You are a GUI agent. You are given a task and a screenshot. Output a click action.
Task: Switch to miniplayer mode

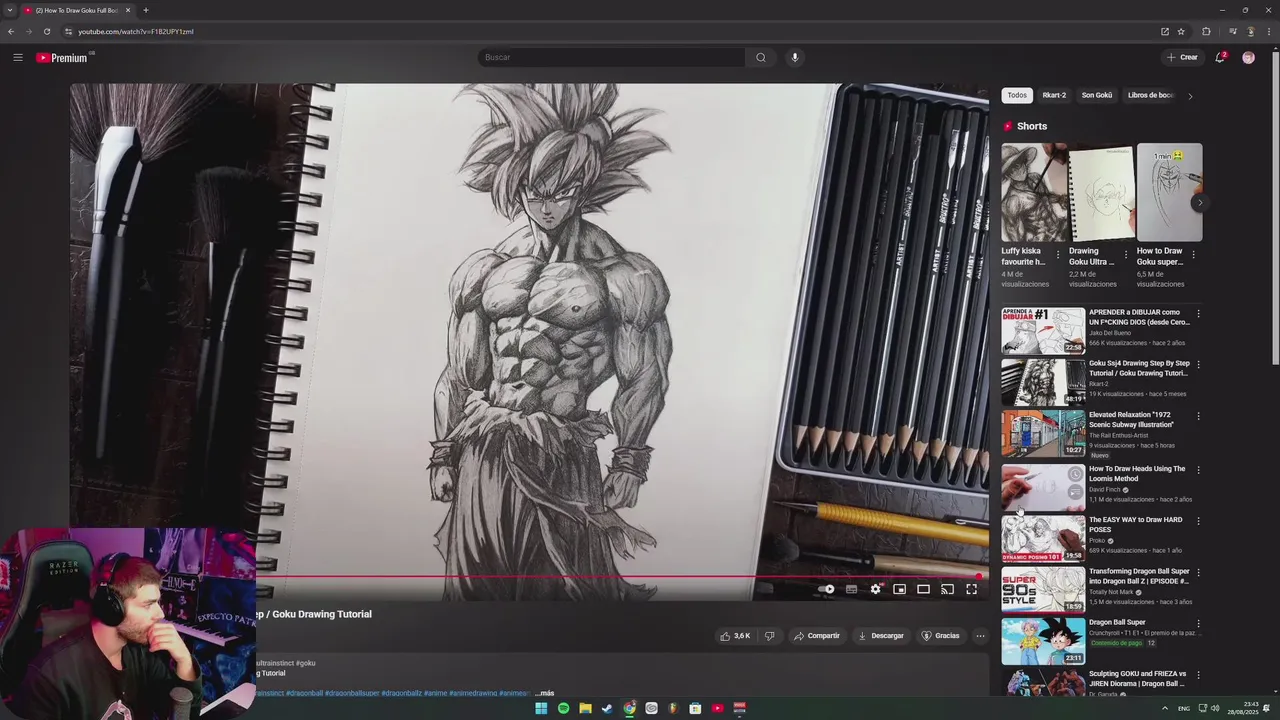900,589
